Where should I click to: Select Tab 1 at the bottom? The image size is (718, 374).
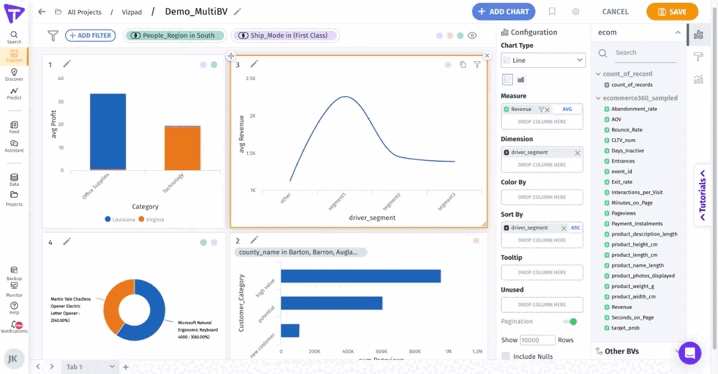tap(74, 367)
